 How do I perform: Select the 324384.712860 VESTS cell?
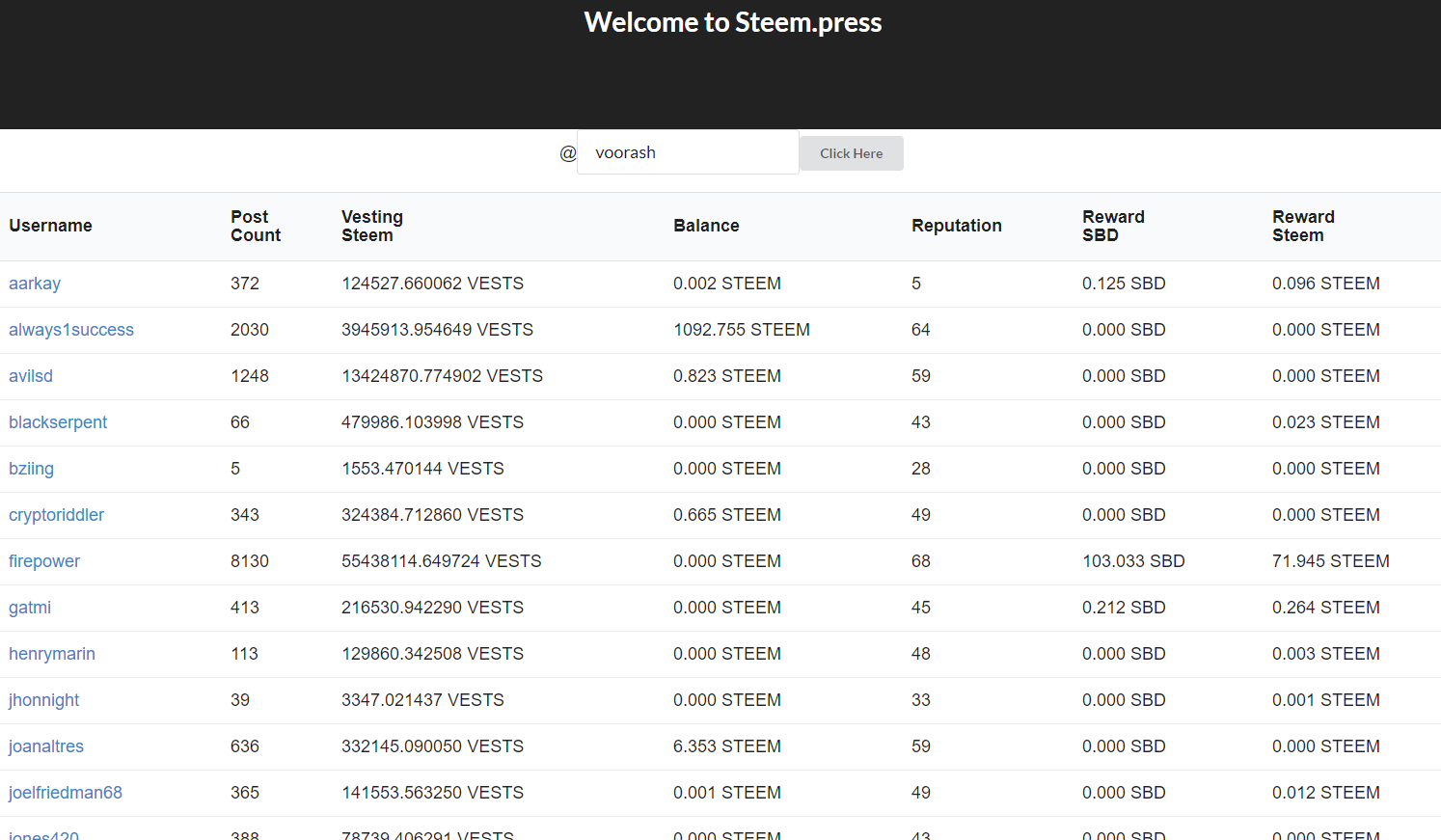click(x=432, y=515)
